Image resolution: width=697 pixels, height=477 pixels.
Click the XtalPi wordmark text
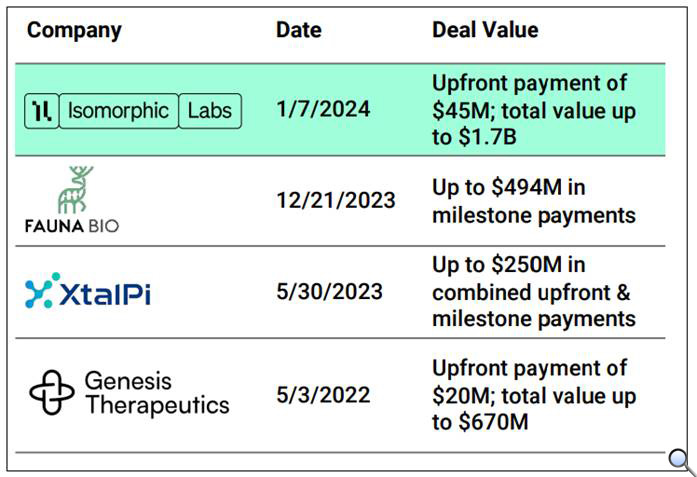(x=105, y=293)
